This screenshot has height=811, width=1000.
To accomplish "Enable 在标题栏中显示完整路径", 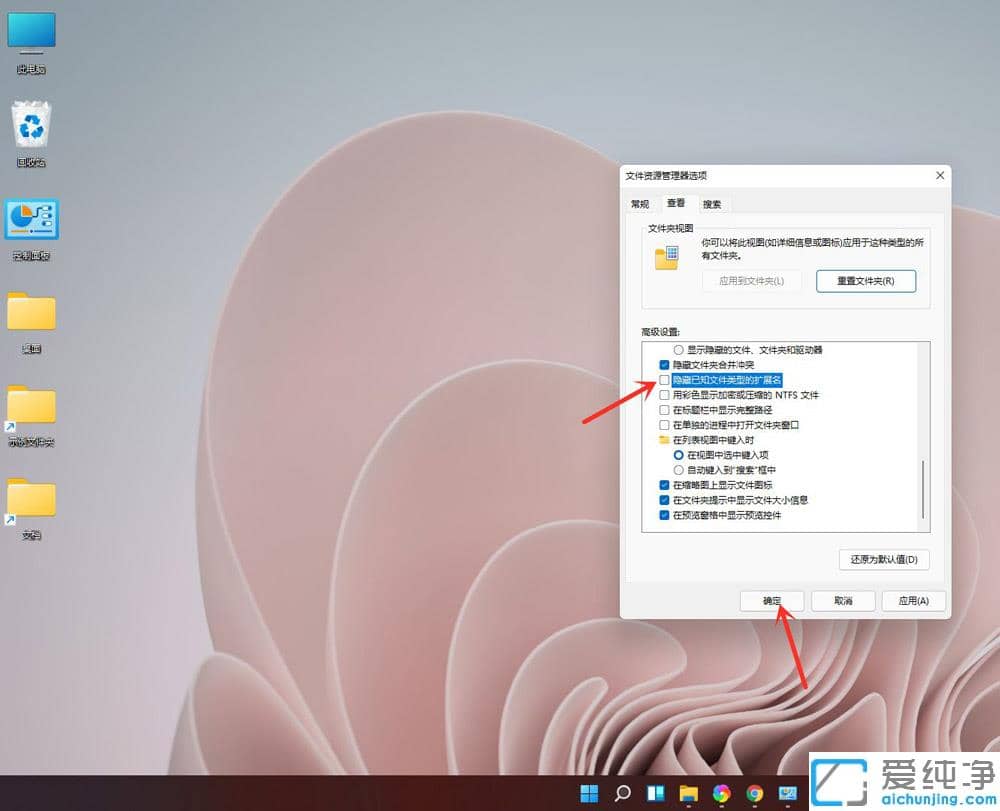I will (664, 410).
